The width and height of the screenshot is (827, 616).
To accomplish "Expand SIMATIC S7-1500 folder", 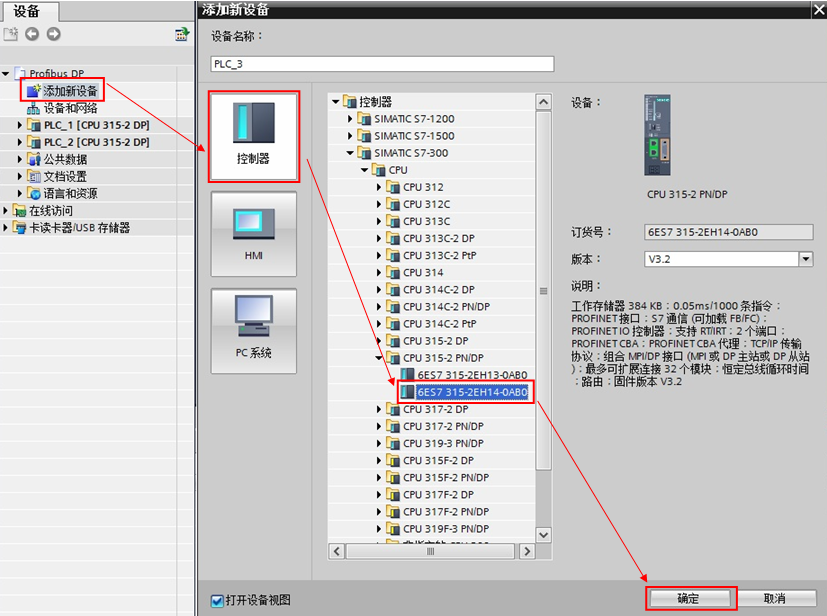I will (x=350, y=136).
